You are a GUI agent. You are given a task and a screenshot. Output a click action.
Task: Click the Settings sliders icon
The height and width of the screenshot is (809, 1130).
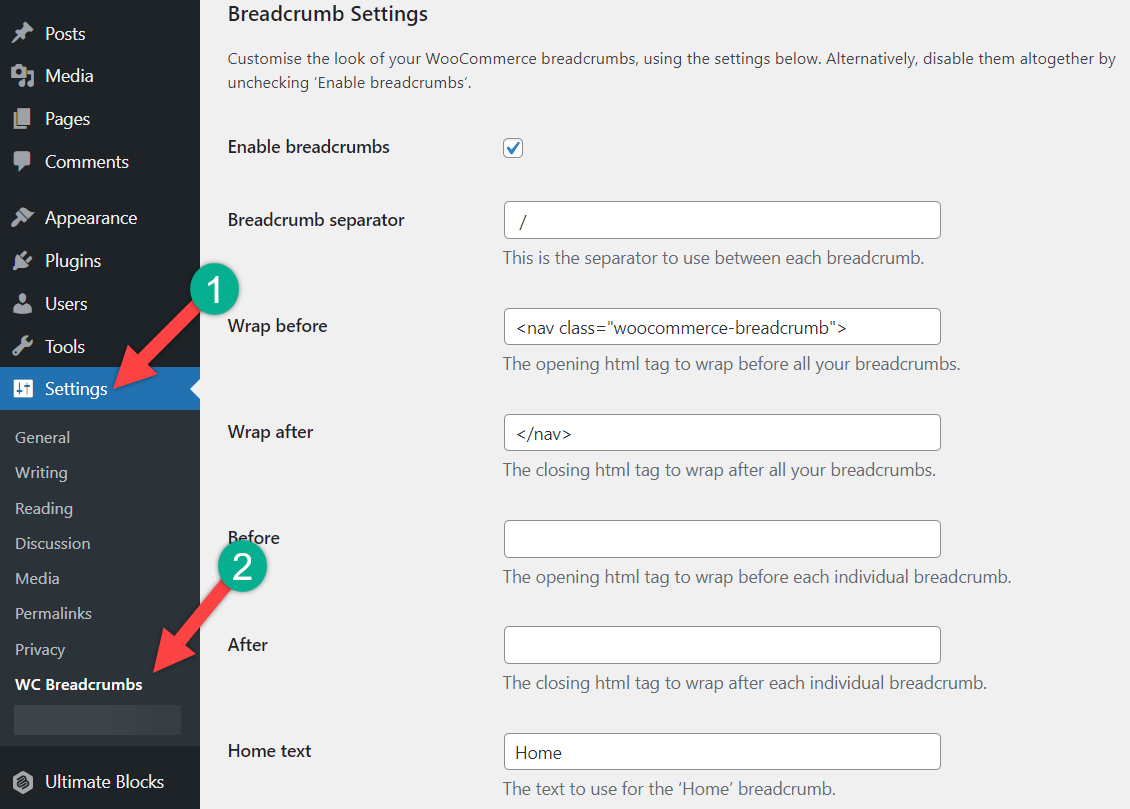22,388
